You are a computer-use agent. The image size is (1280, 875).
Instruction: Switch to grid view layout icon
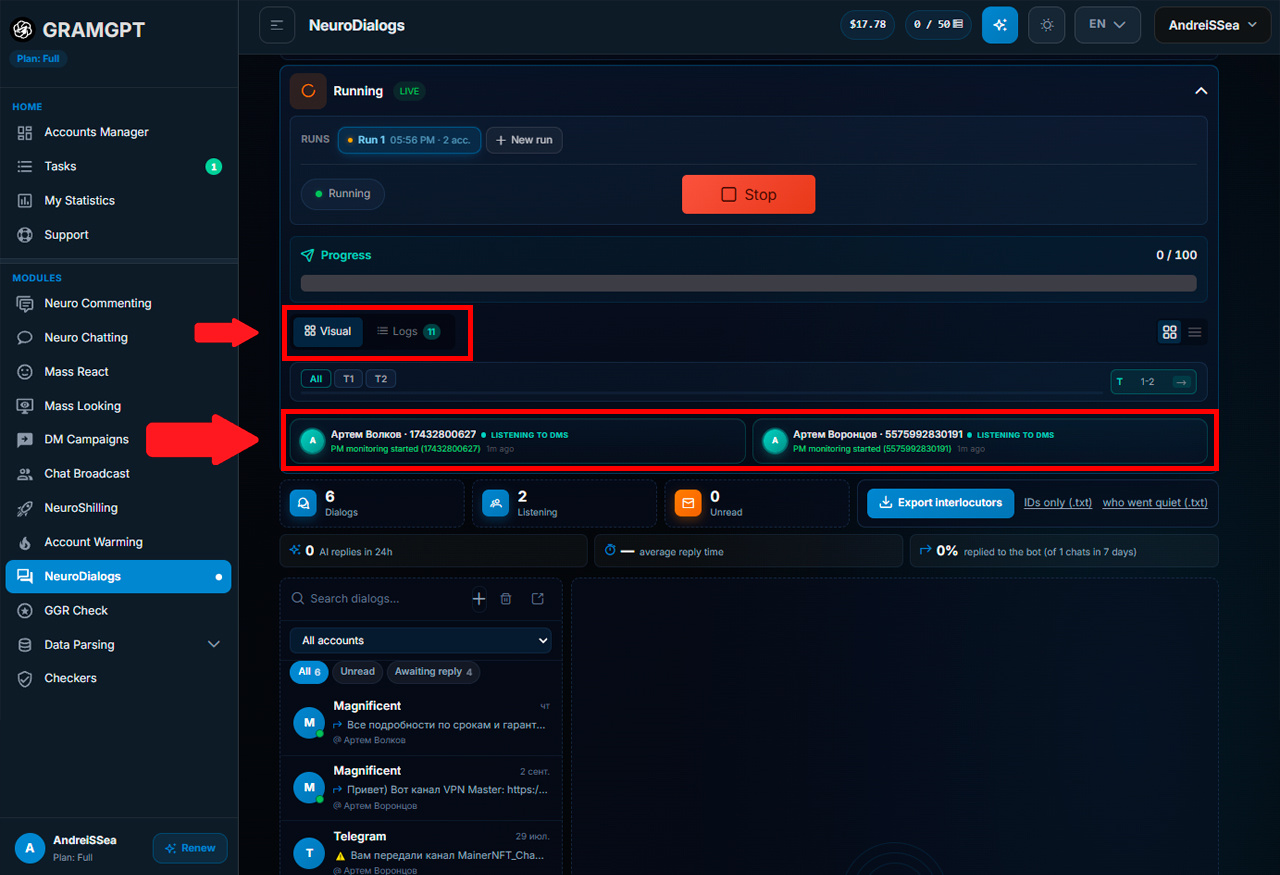[1170, 332]
